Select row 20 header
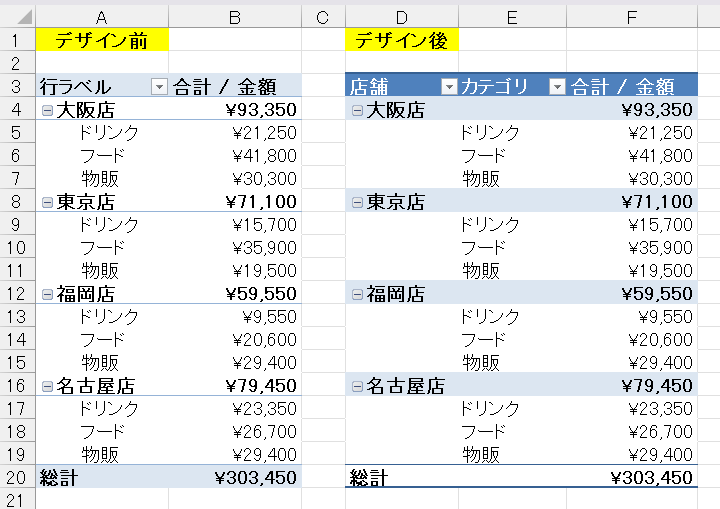This screenshot has height=509, width=720. click(17, 477)
